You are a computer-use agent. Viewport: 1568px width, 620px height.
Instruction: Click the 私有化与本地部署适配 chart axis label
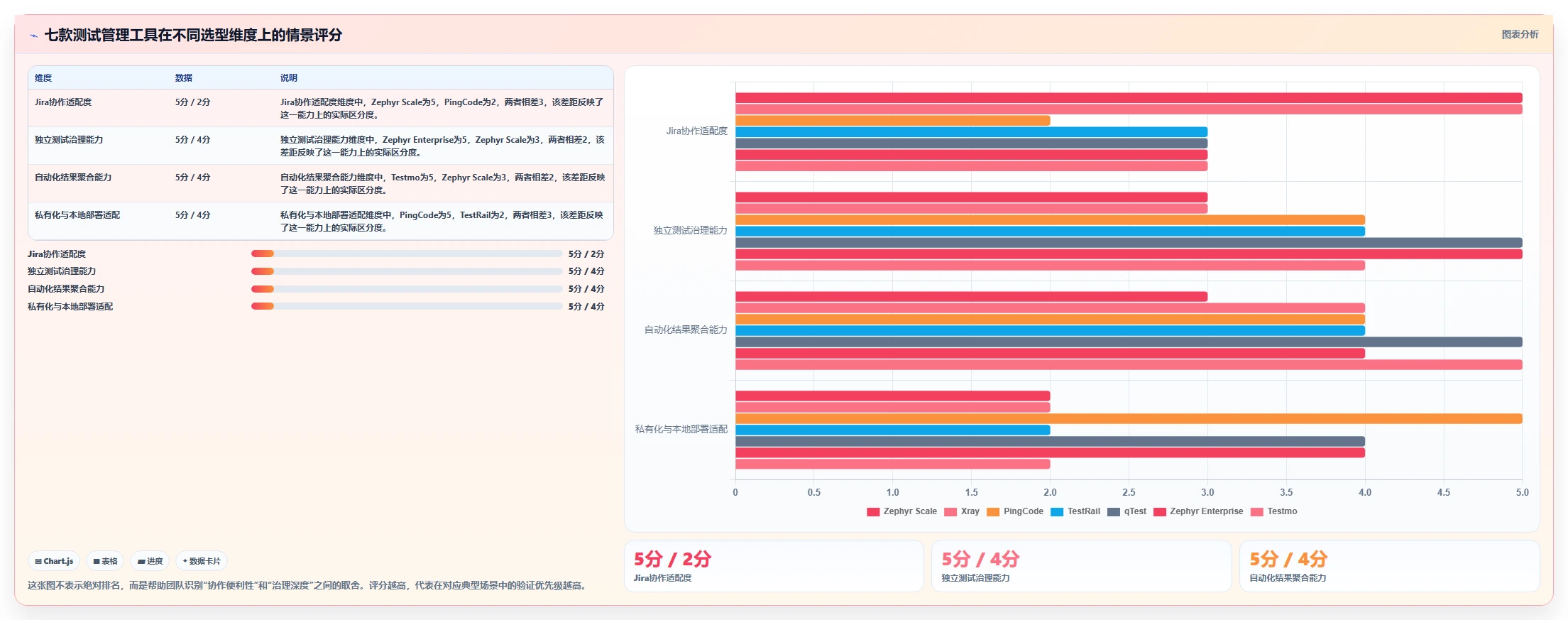coord(681,430)
